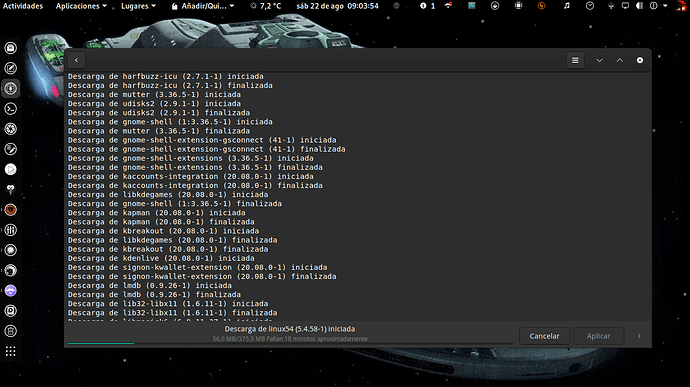Screen dimensions: 690x387
Task: Select line "udisks2 (2.9.1-1) finalizada"
Action: click(x=159, y=113)
